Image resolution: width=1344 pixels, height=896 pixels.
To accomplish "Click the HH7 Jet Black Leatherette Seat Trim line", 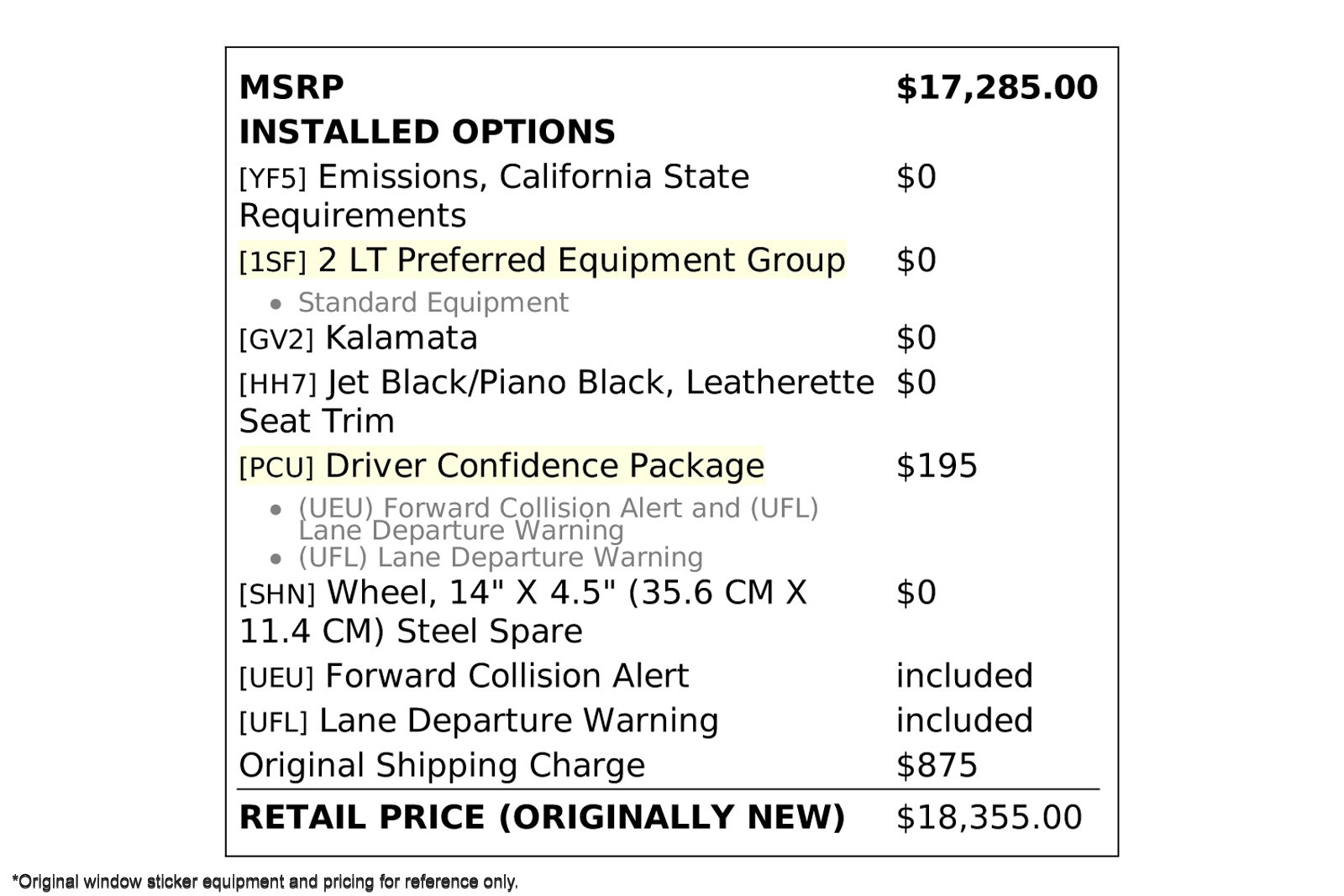I will coord(556,383).
